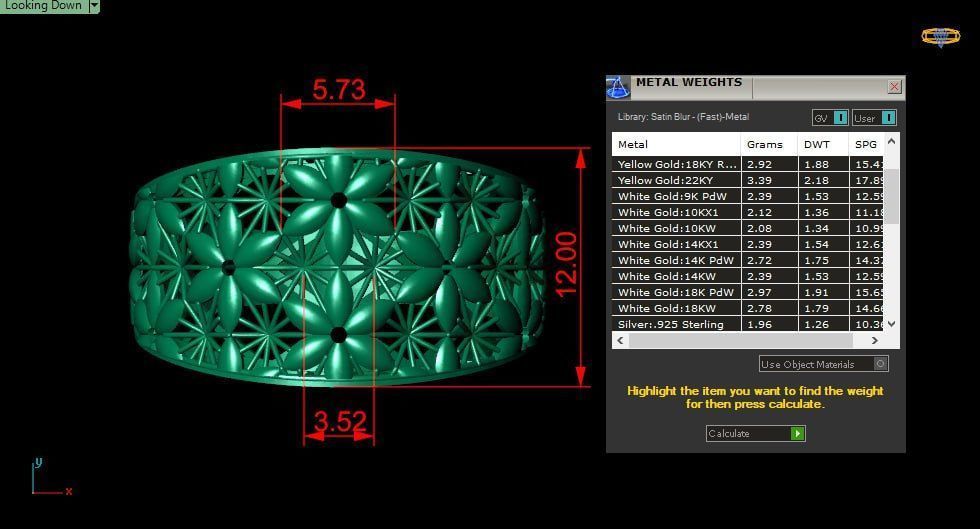Viewport: 980px width, 529px height.
Task: Select the White Gold:18K PdW row
Action: pyautogui.click(x=748, y=292)
